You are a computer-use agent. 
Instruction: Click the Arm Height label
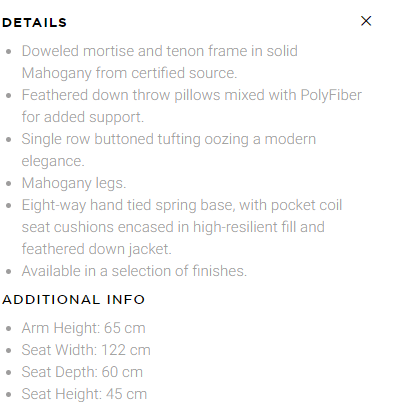pyautogui.click(x=61, y=328)
